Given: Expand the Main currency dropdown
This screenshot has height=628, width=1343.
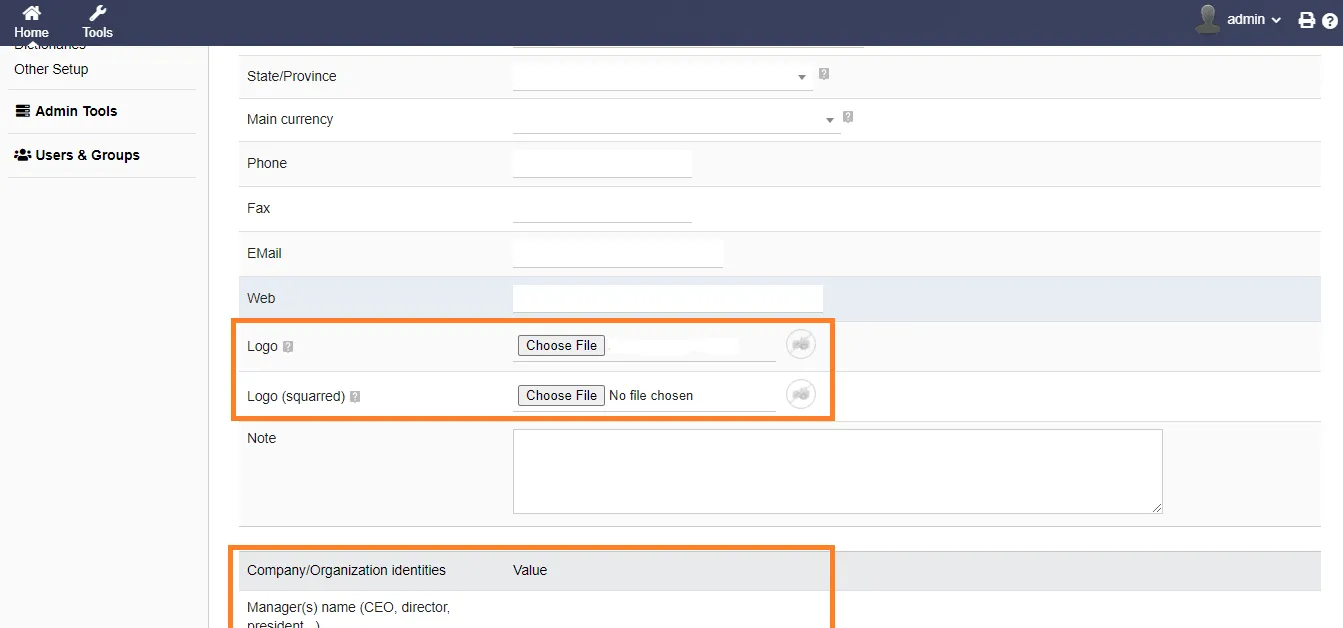Looking at the screenshot, I should (676, 119).
